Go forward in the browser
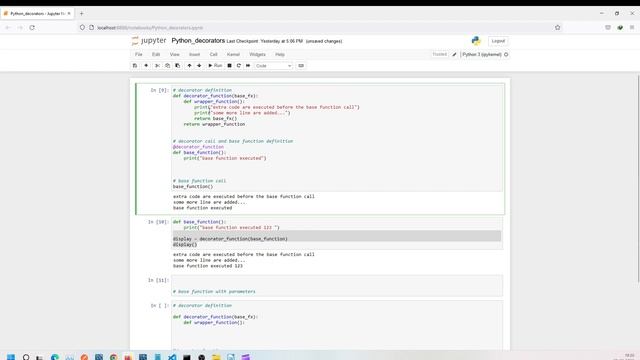Viewport: 640px width, 360px height. pyautogui.click(x=20, y=27)
